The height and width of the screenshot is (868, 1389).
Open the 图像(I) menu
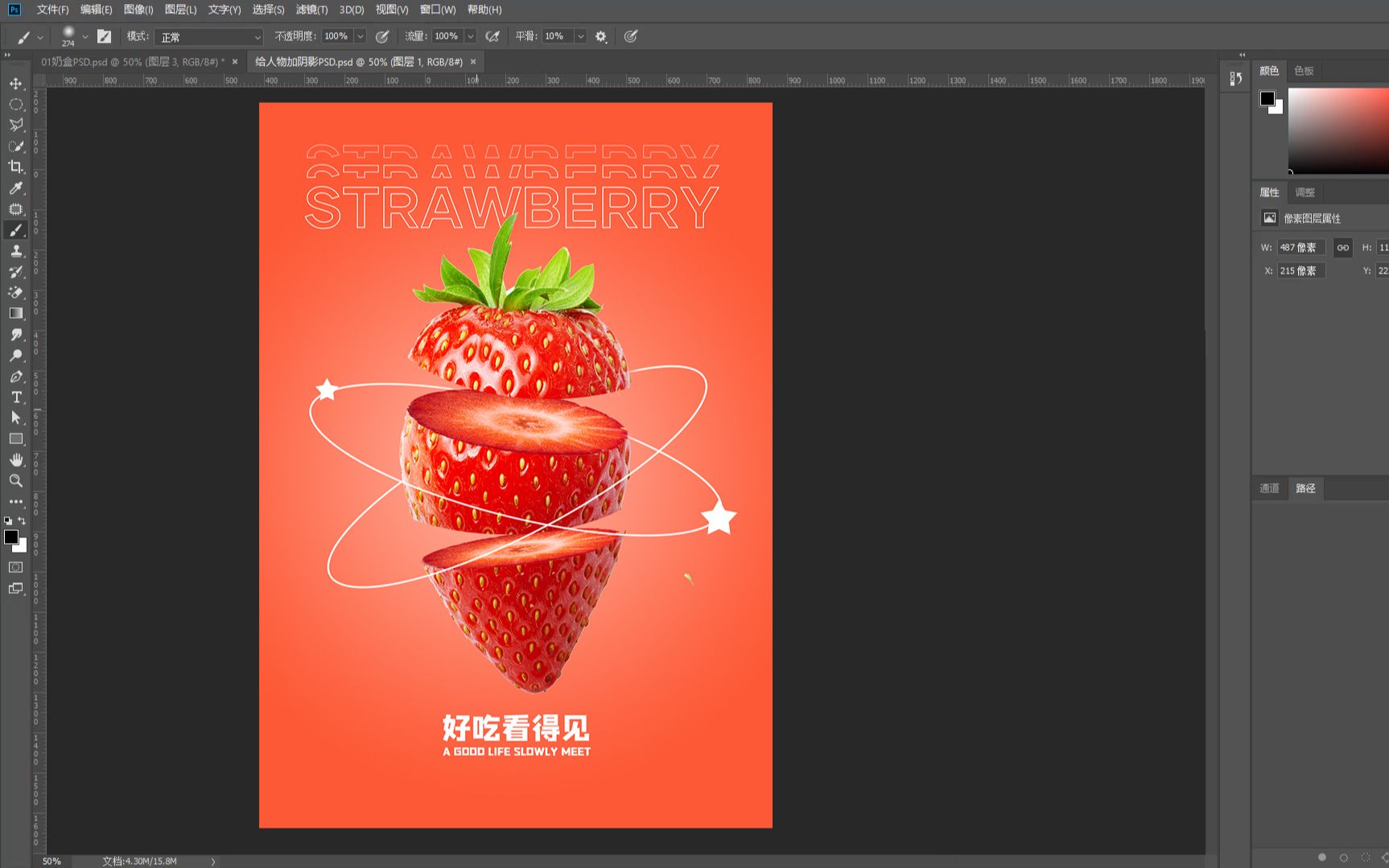click(138, 10)
